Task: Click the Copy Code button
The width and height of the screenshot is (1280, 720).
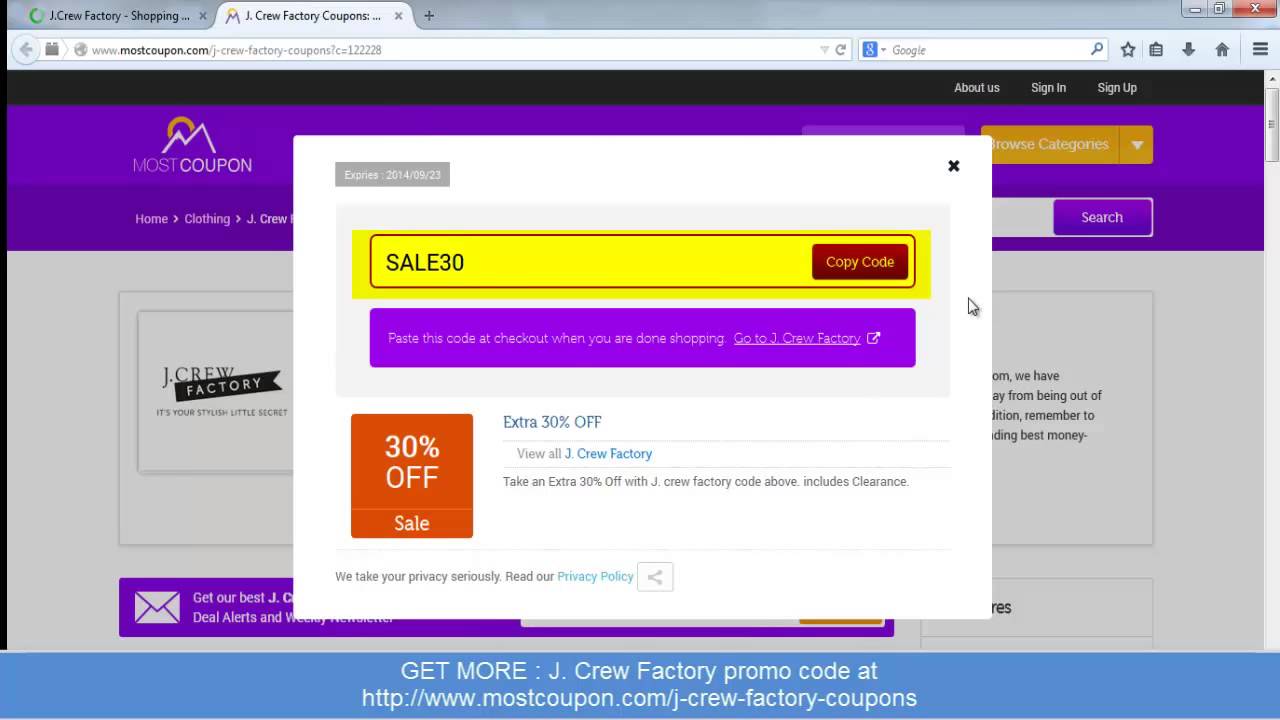Action: click(x=860, y=262)
